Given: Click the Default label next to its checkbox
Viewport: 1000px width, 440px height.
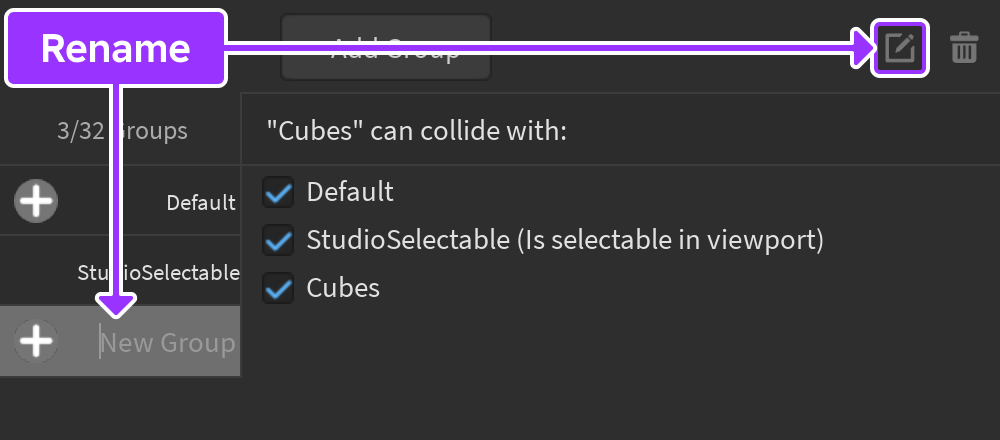Looking at the screenshot, I should point(350,192).
